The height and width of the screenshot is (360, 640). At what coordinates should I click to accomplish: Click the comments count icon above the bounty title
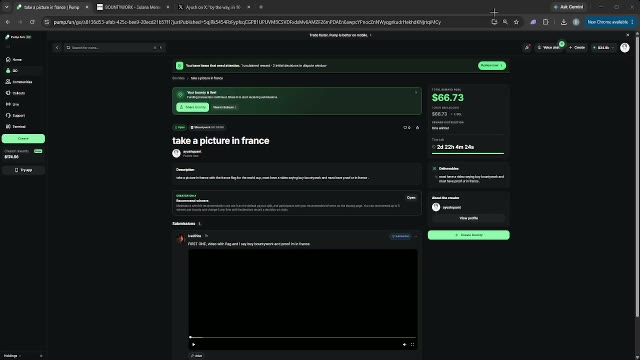pyautogui.click(x=407, y=128)
